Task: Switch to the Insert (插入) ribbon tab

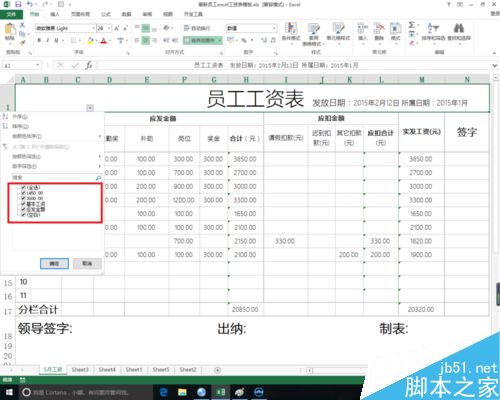Action: [54, 14]
